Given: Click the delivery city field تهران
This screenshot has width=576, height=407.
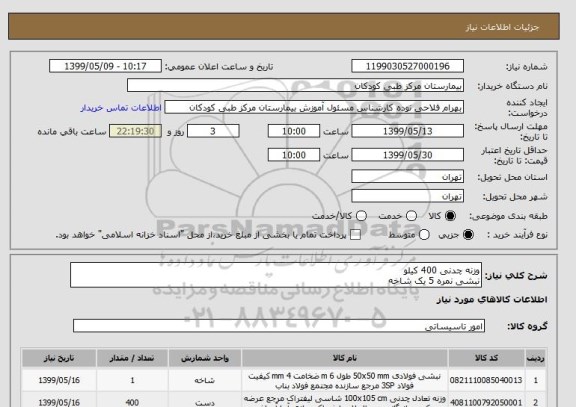Looking at the screenshot, I should 407,196.
